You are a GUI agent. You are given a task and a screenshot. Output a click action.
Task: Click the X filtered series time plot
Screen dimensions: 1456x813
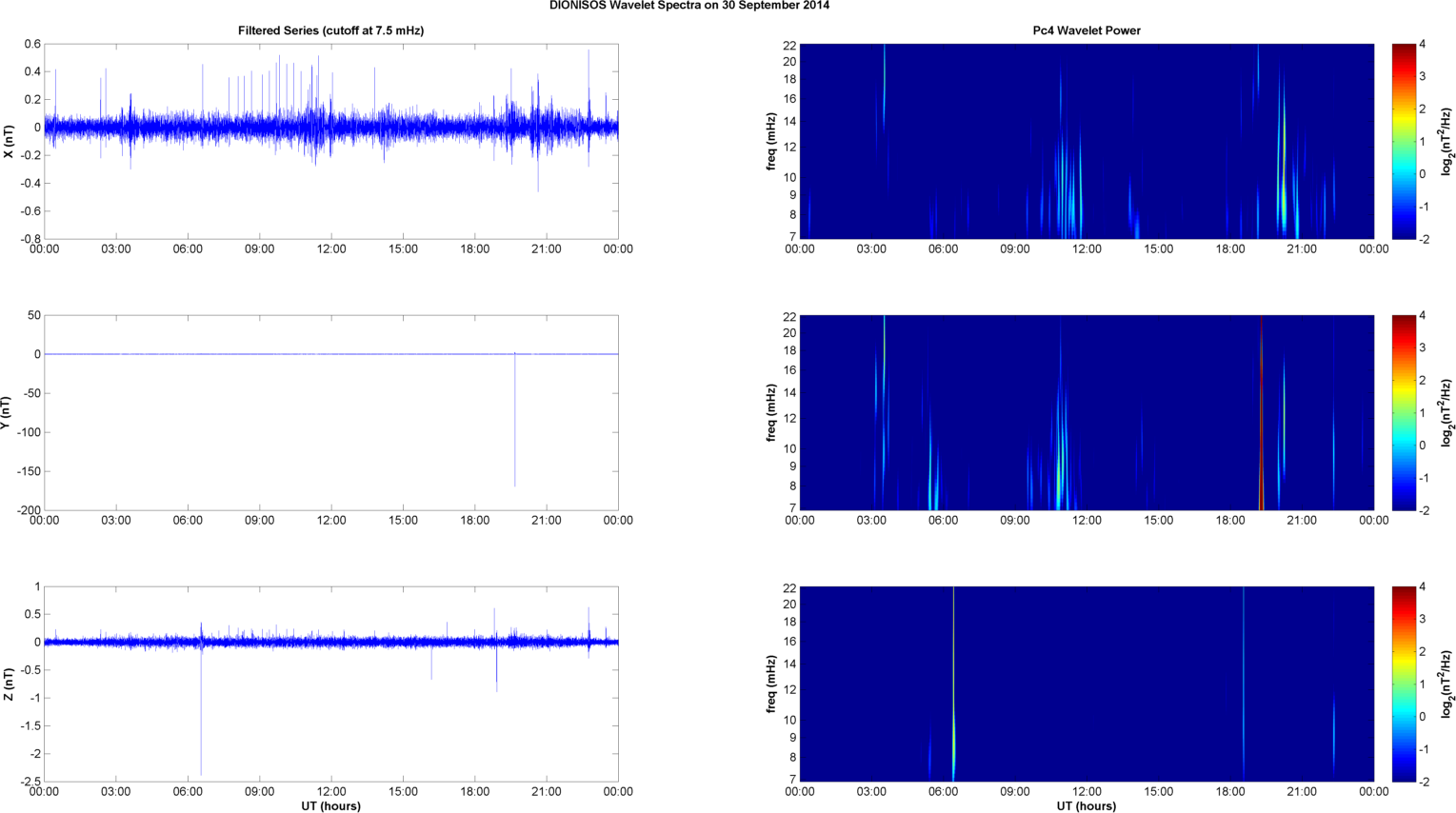[331, 141]
